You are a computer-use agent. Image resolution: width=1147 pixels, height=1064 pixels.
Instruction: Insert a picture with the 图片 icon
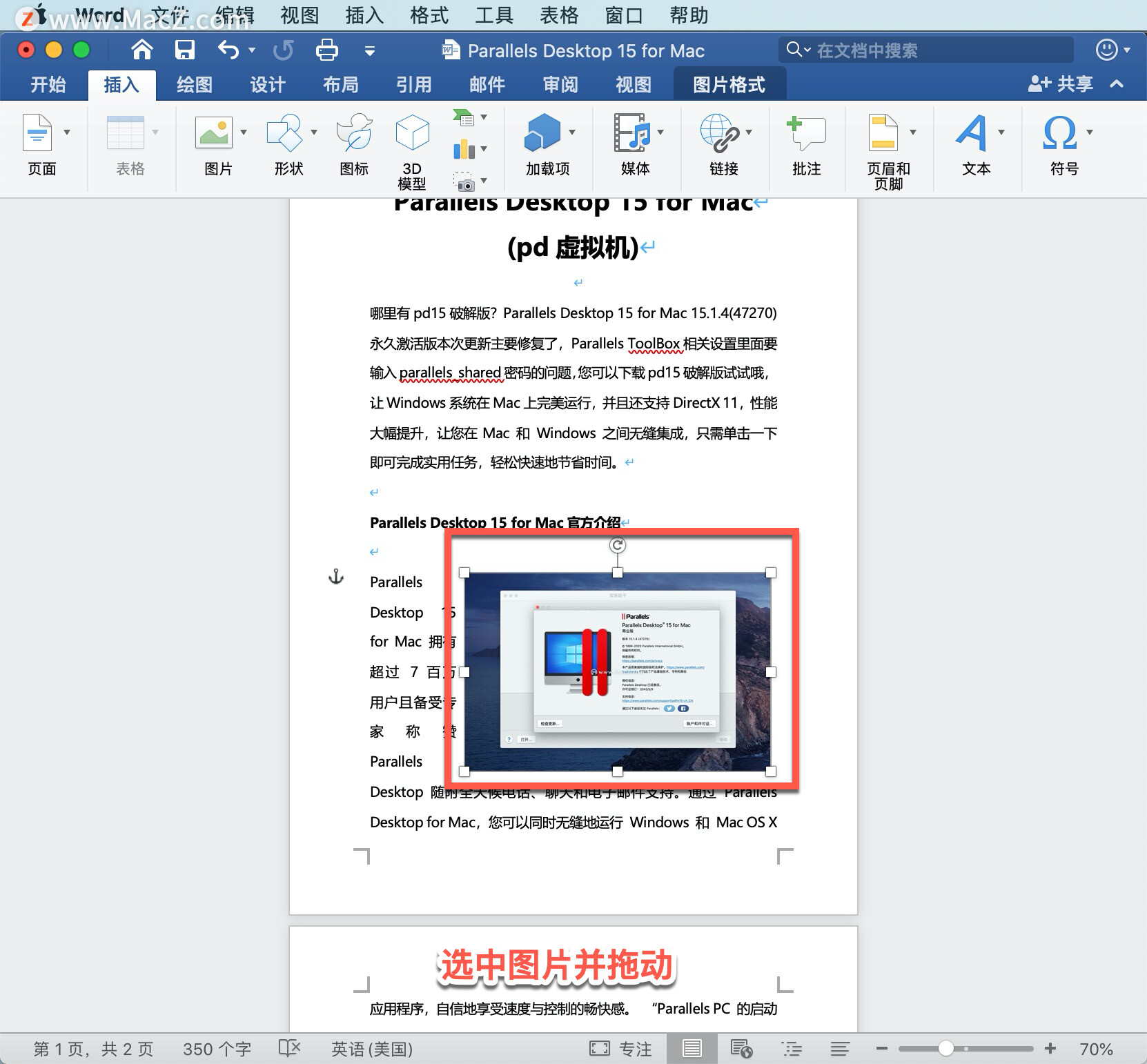click(x=214, y=132)
